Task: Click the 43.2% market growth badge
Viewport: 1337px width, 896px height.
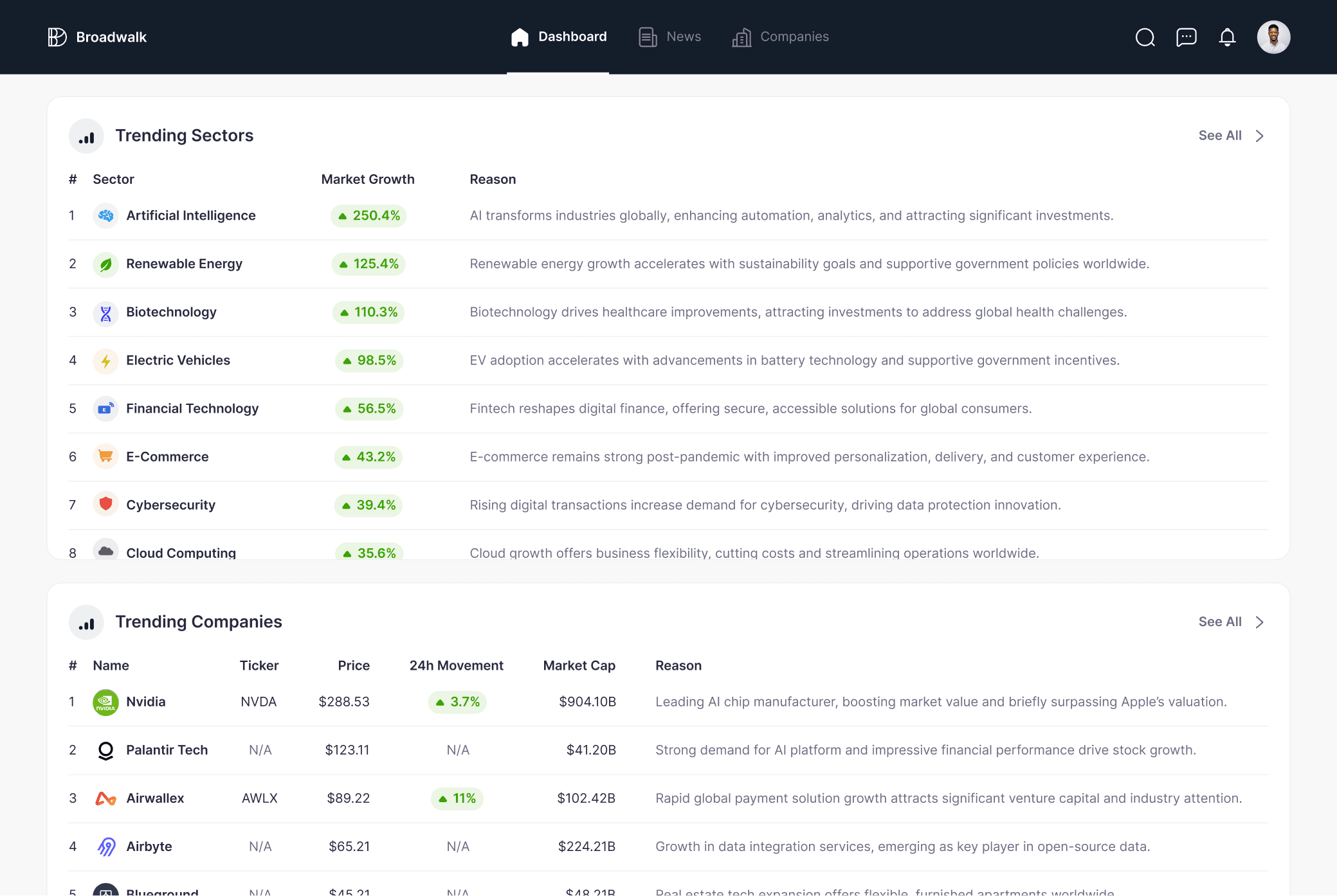Action: [x=368, y=456]
